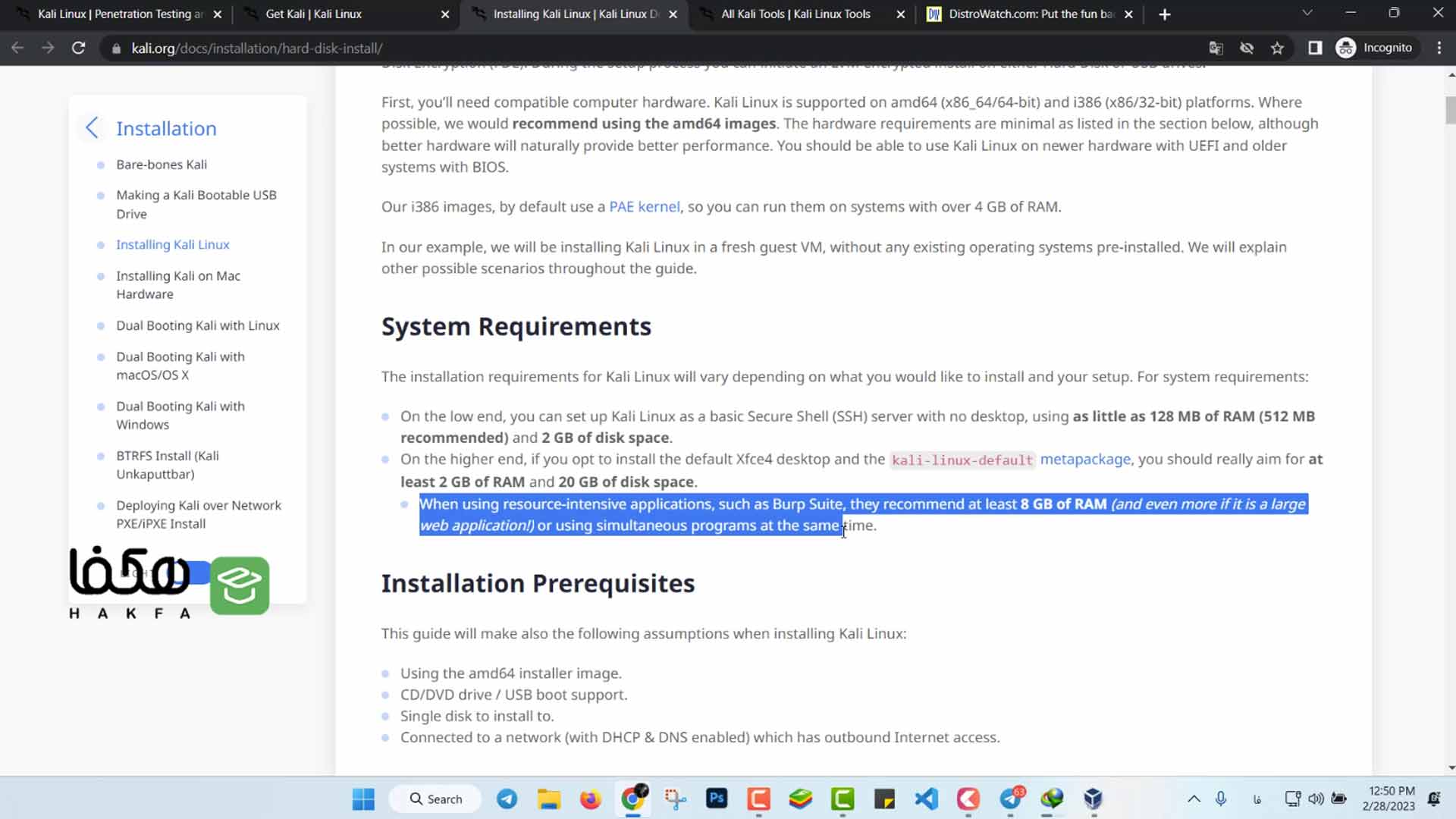Bookmark this page with the star icon
The width and height of the screenshot is (1456, 819).
(1277, 48)
